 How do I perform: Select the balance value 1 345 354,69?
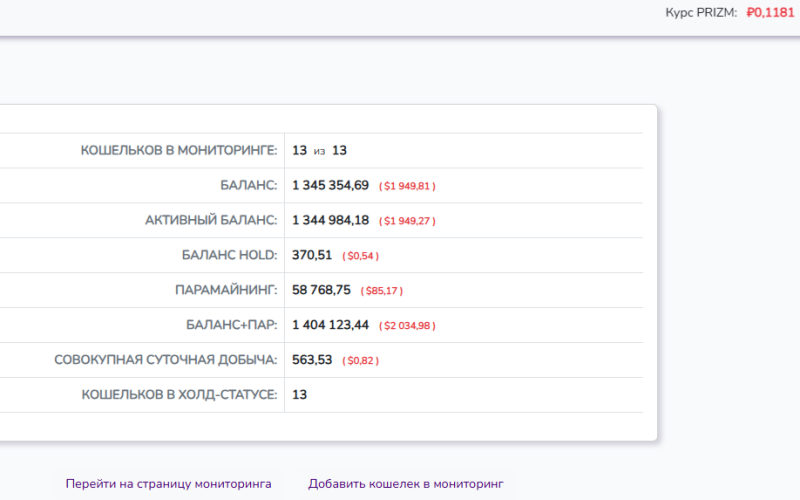[330, 186]
